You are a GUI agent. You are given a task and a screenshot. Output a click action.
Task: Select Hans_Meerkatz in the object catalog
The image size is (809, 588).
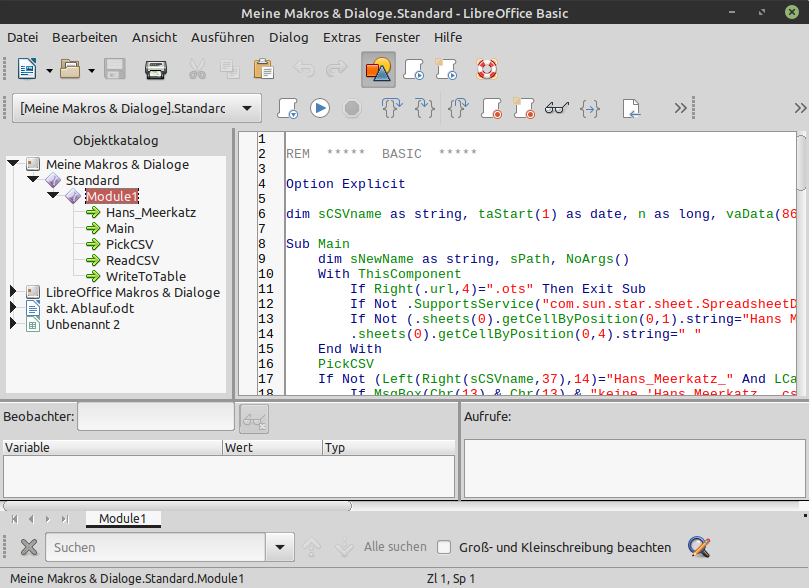[x=151, y=213]
